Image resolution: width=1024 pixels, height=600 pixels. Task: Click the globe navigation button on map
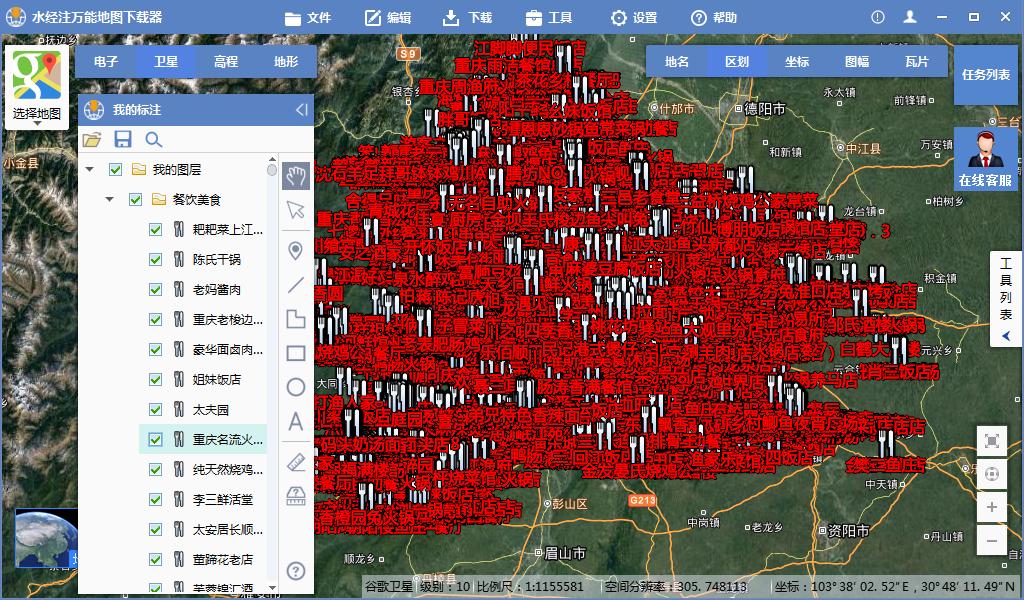coord(991,474)
